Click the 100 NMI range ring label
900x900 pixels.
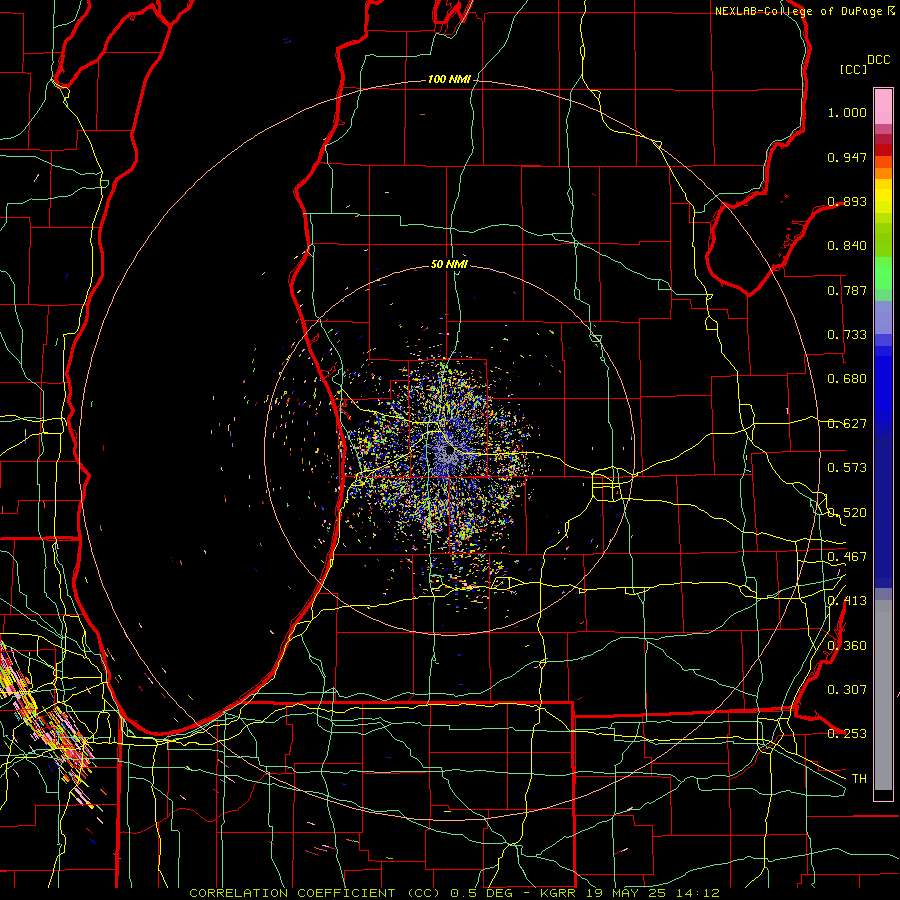[x=449, y=79]
